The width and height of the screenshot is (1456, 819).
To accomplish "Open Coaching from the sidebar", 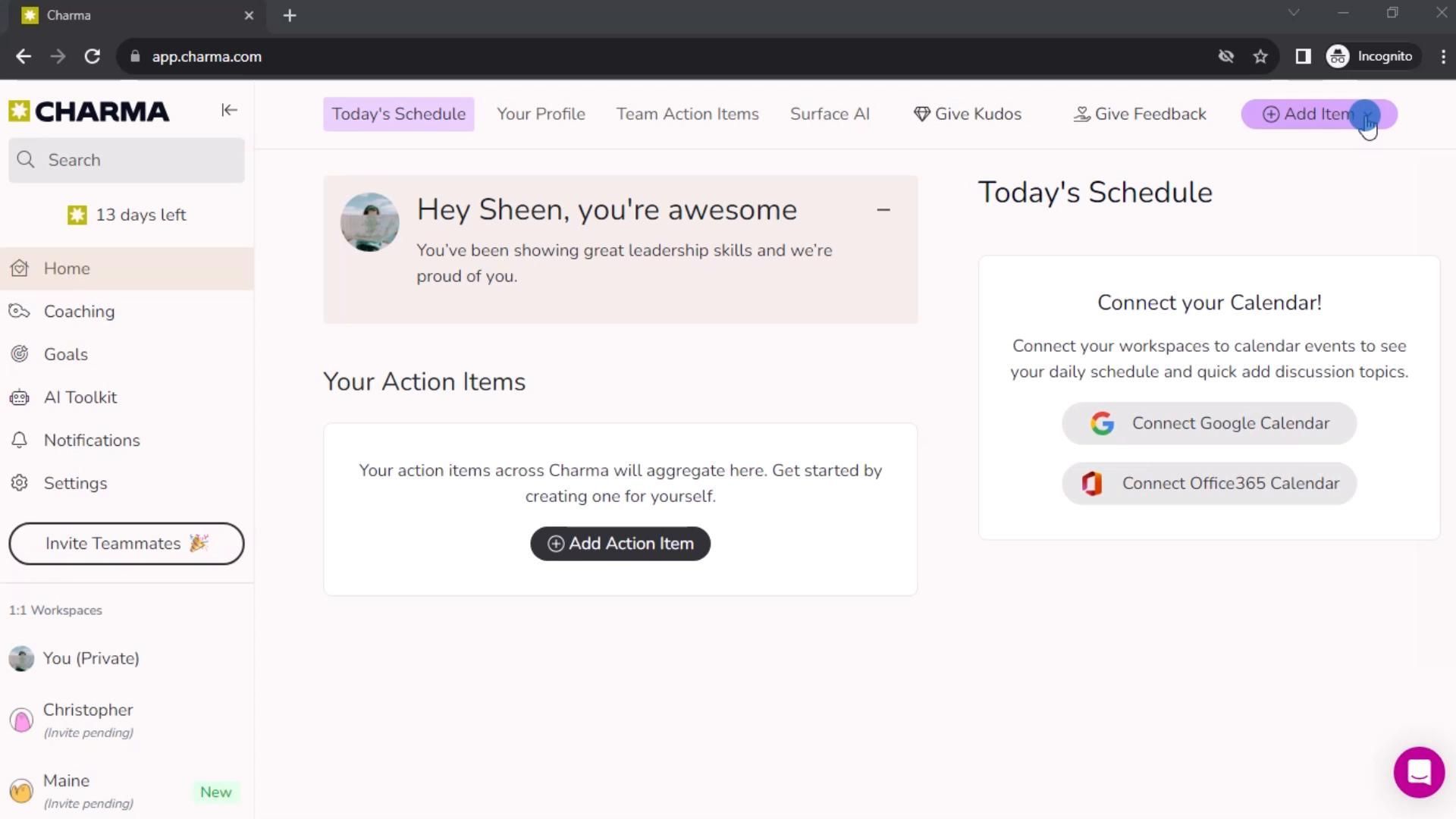I will click(x=79, y=312).
